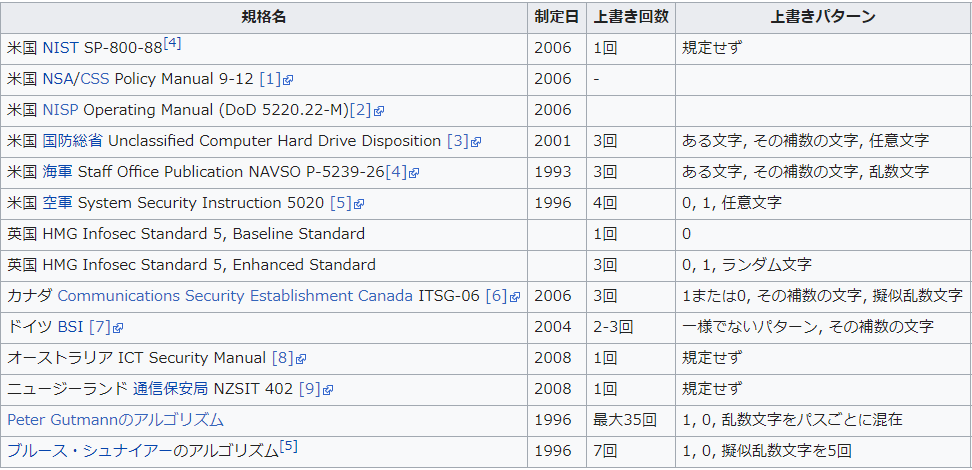Click footnote [4] beside NIST SP-800-88
972x470 pixels.
[172, 43]
